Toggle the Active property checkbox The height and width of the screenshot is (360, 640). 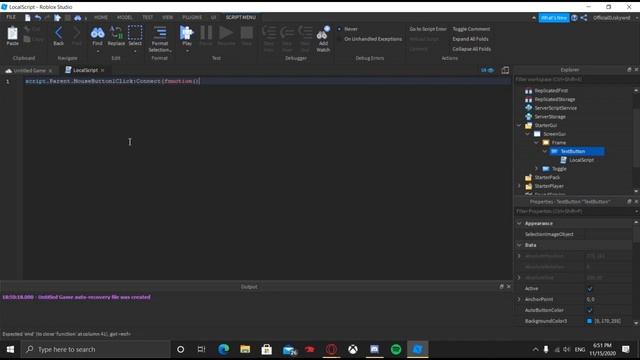pos(590,289)
